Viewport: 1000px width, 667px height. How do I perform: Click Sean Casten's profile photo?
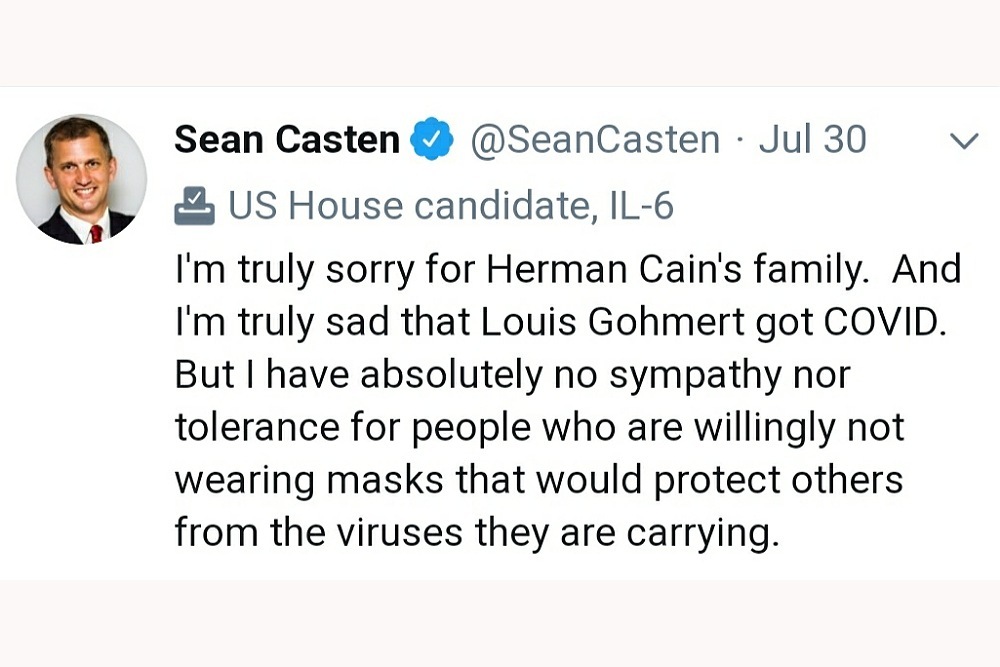point(81,180)
